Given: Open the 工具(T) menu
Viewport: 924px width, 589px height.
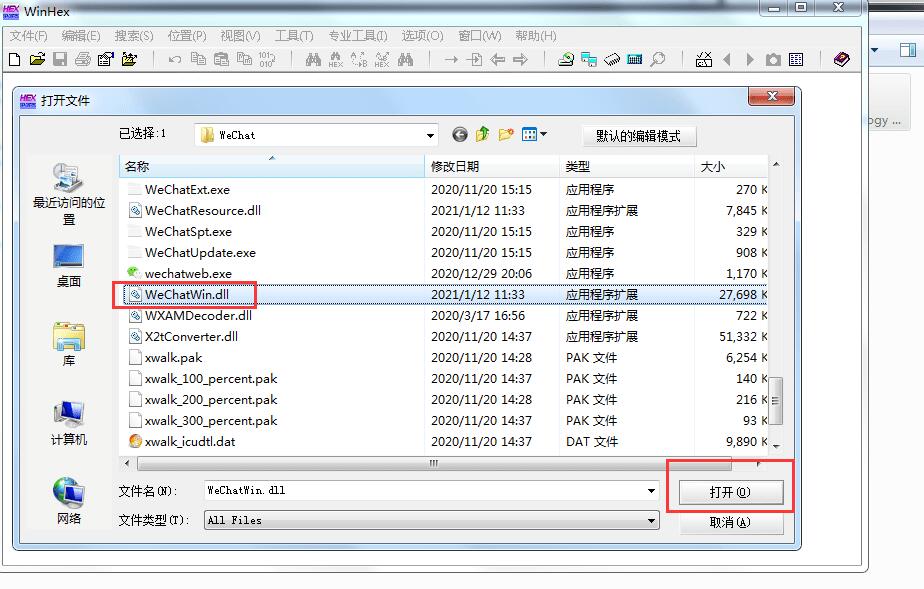Looking at the screenshot, I should 293,36.
